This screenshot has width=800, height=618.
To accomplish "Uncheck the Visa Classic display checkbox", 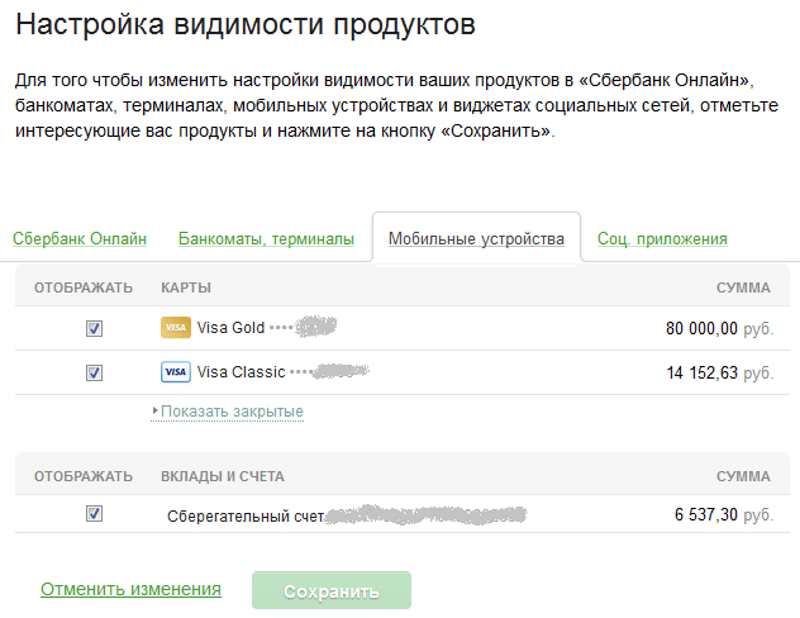I will 94,373.
